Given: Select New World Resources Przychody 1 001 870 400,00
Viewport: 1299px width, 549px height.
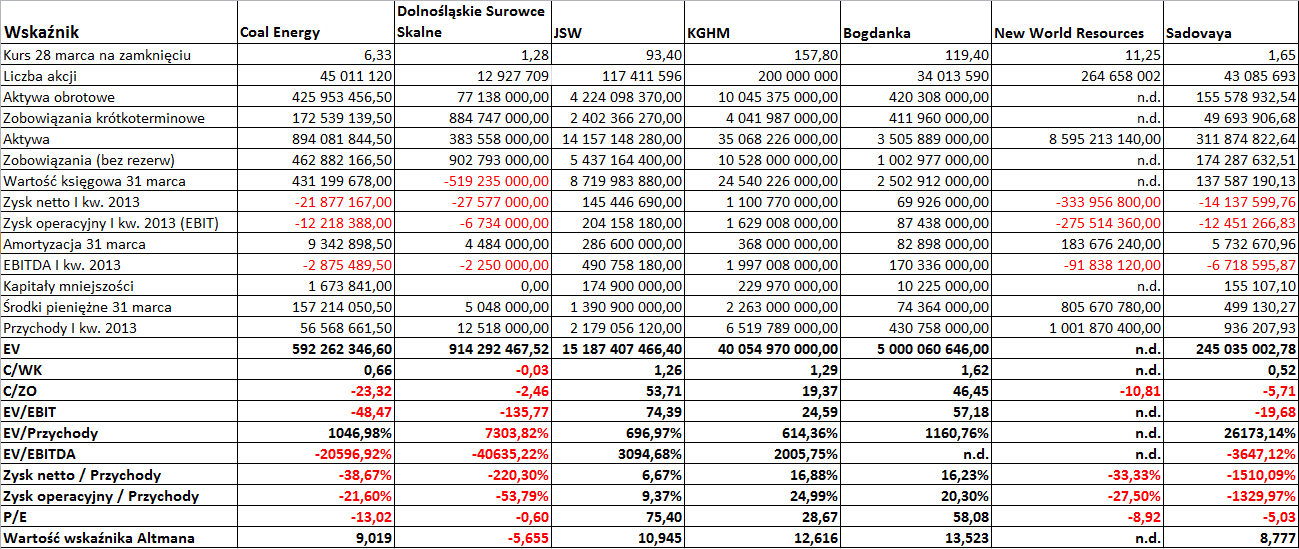Looking at the screenshot, I should (1106, 328).
